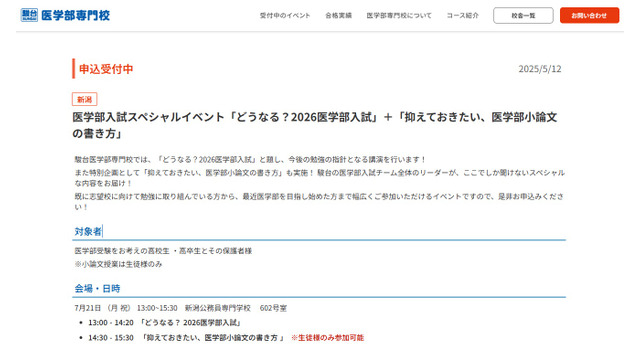The height and width of the screenshot is (360, 640).
Task: Click the paragraph starting 既に志望校に向けて
Action: [x=319, y=202]
